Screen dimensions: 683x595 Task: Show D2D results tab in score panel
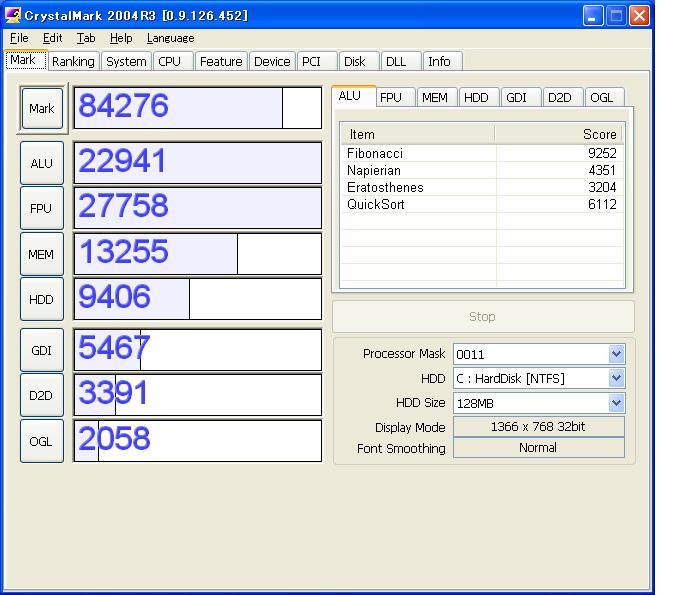pos(562,97)
